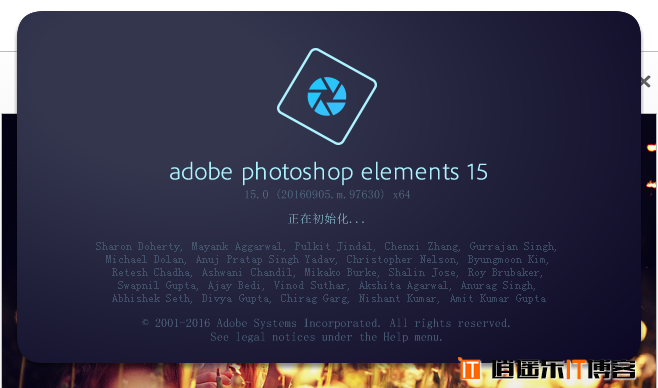Click the credit name "Byungmoon Kim"
The height and width of the screenshot is (388, 658).
(507, 260)
